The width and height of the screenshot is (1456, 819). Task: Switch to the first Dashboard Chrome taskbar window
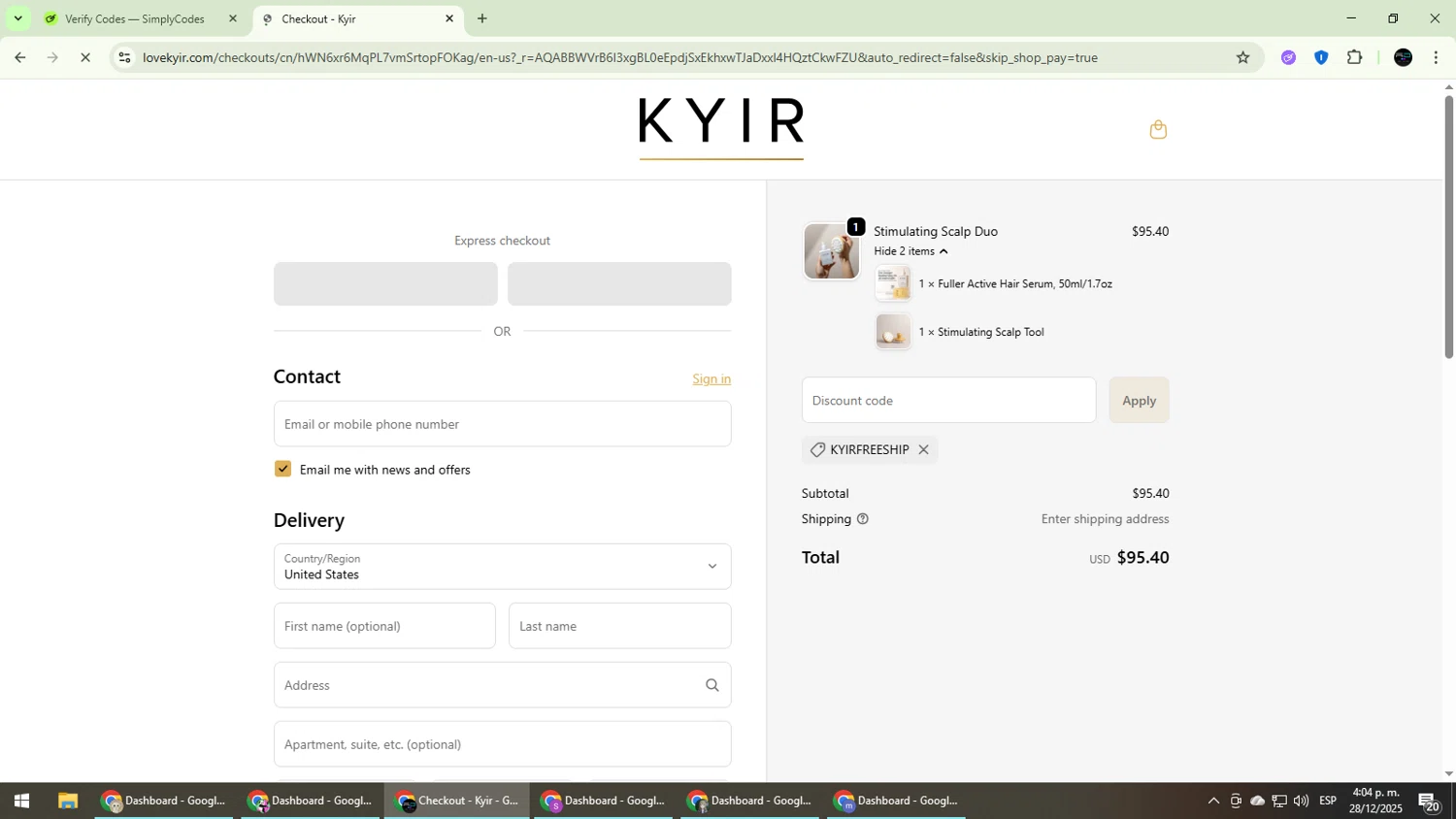pos(164,801)
